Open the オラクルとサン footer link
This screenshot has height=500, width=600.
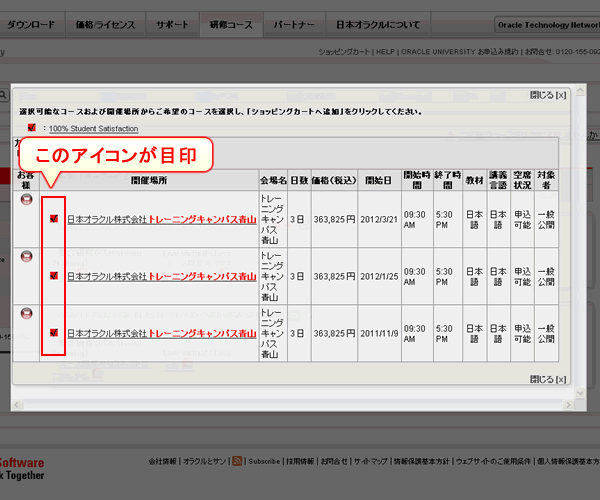204,462
